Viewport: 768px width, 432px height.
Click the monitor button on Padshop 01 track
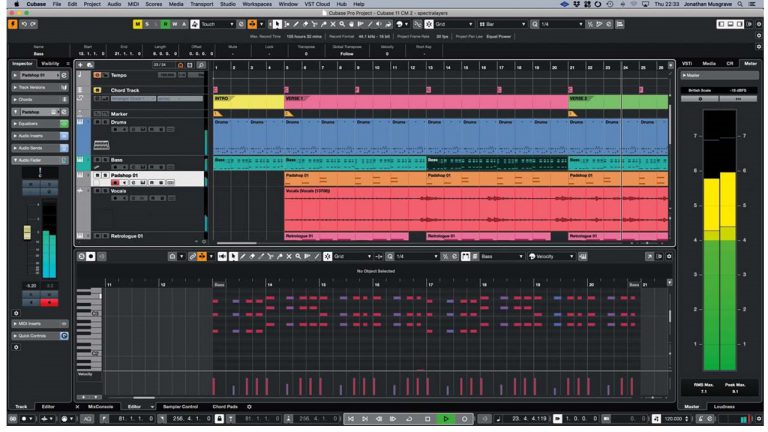(124, 182)
